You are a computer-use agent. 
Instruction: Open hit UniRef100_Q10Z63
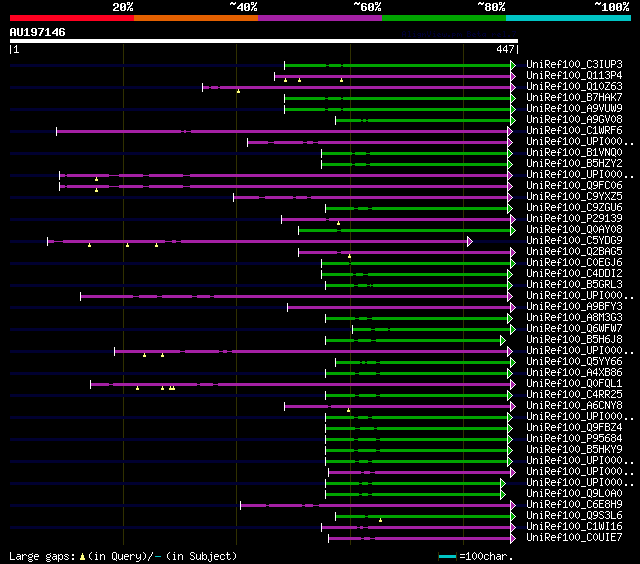(x=574, y=87)
